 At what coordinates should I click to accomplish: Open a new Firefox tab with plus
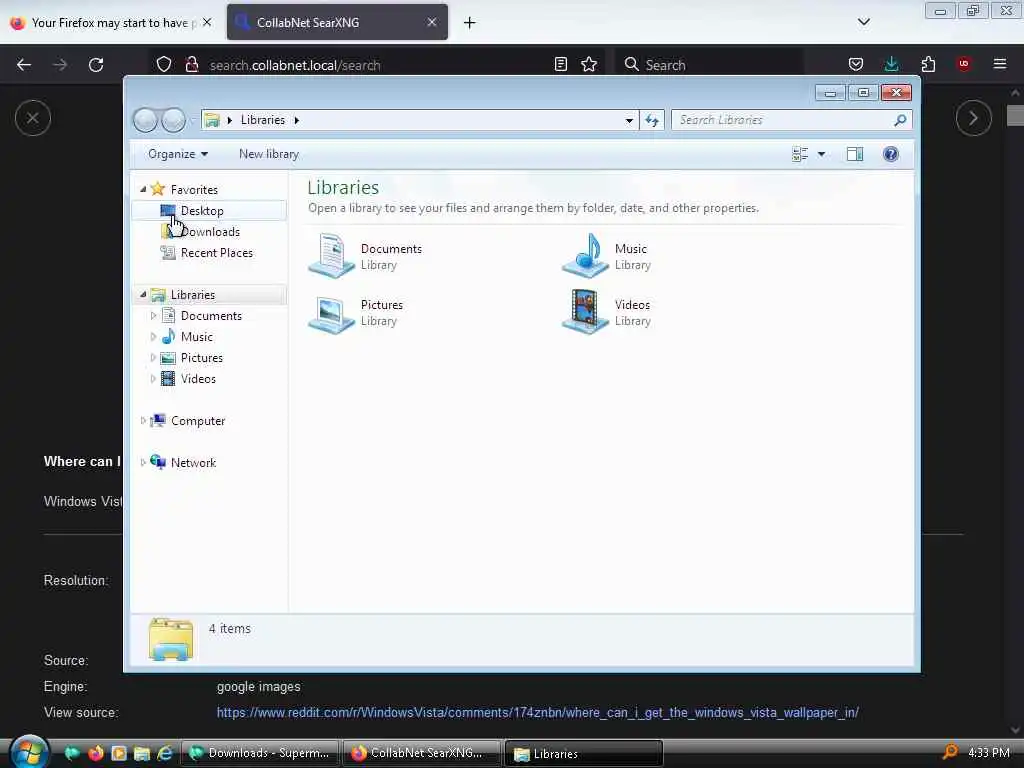[469, 23]
